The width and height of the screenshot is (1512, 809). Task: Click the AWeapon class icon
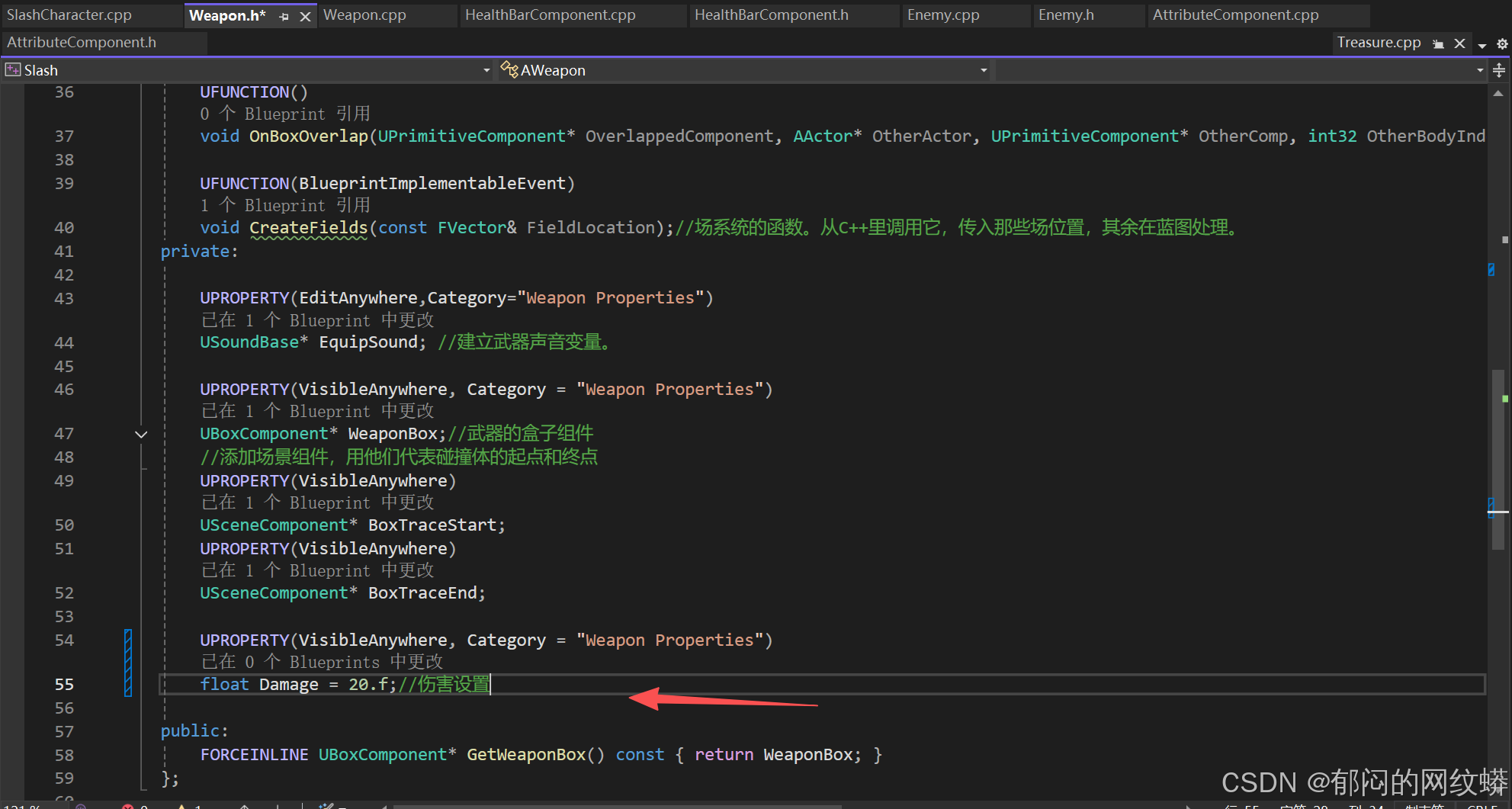509,70
